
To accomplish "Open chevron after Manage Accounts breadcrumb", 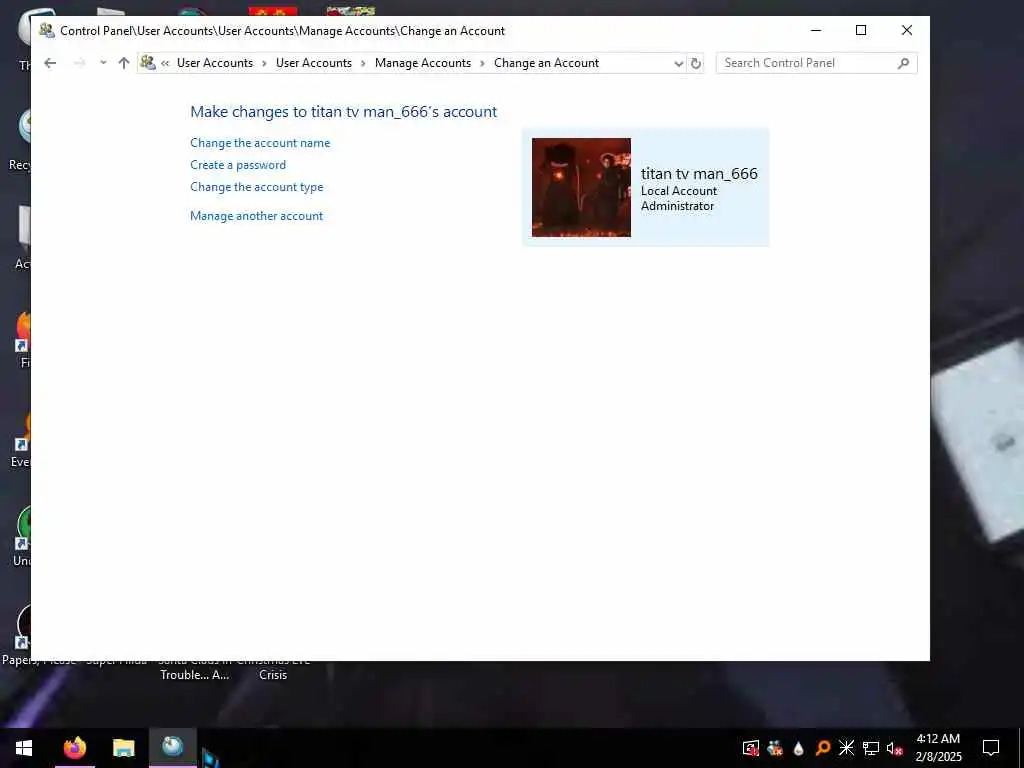I will pos(483,63).
